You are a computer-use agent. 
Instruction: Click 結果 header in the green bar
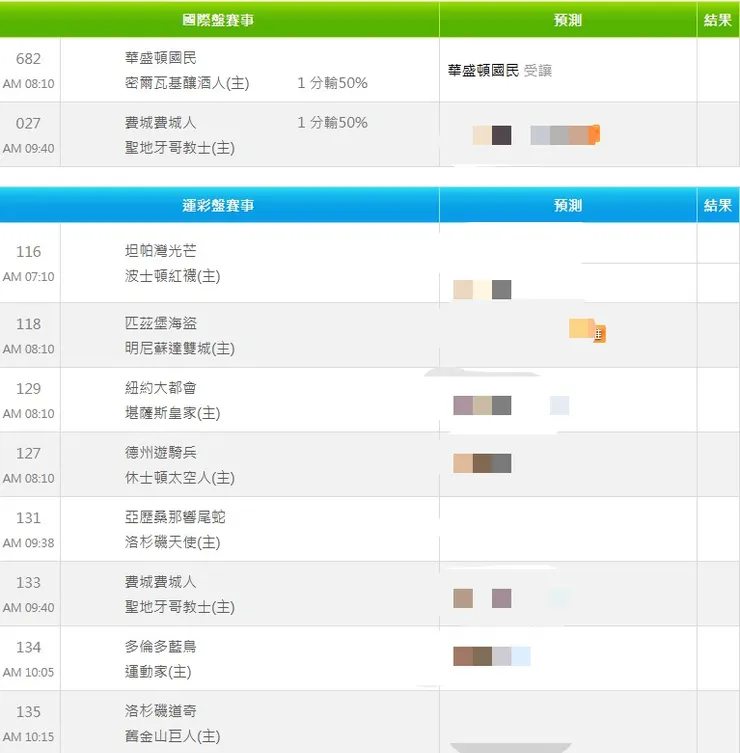click(x=717, y=20)
